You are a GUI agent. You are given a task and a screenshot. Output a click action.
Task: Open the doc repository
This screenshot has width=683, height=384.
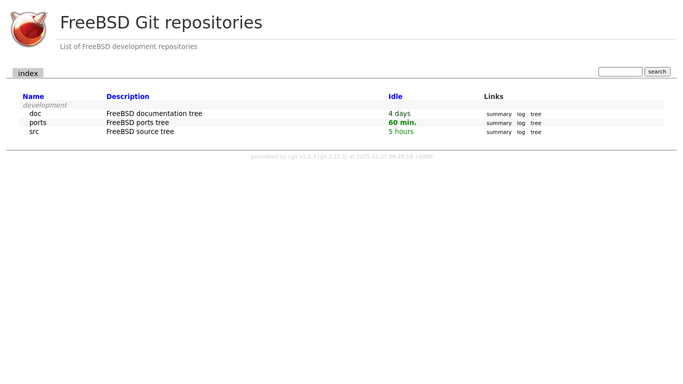click(35, 114)
